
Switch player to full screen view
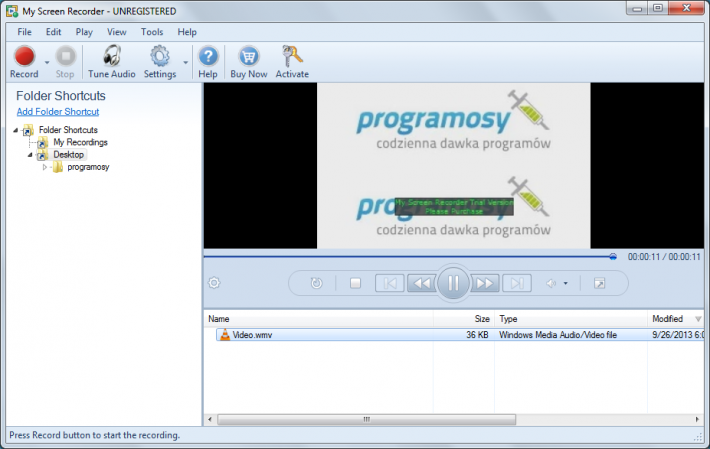599,283
